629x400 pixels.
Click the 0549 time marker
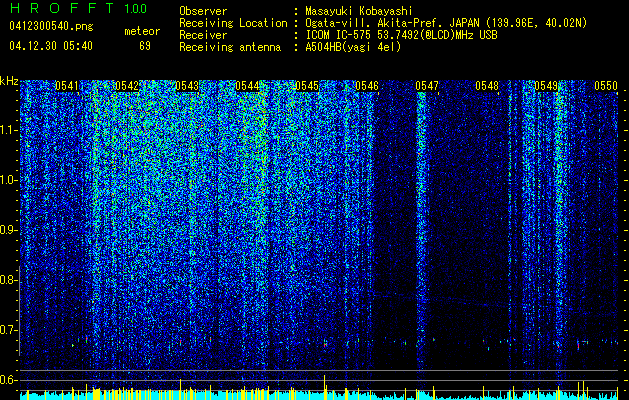(546, 86)
